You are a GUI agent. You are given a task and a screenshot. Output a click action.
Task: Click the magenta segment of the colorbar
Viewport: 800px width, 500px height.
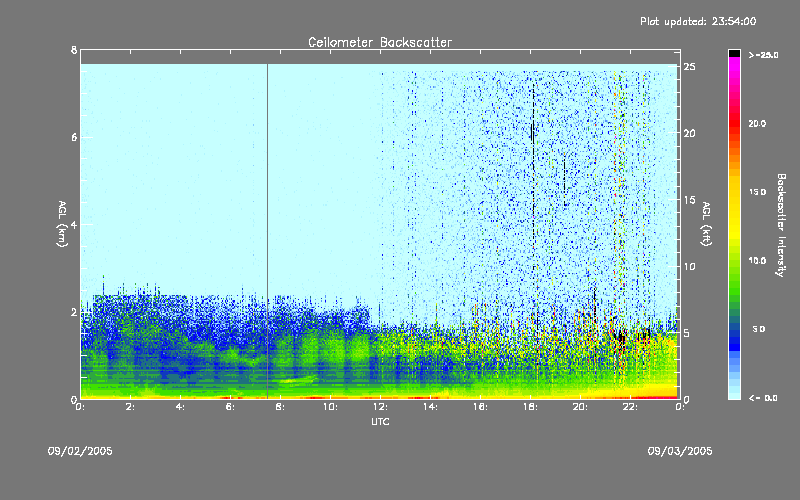[x=734, y=64]
